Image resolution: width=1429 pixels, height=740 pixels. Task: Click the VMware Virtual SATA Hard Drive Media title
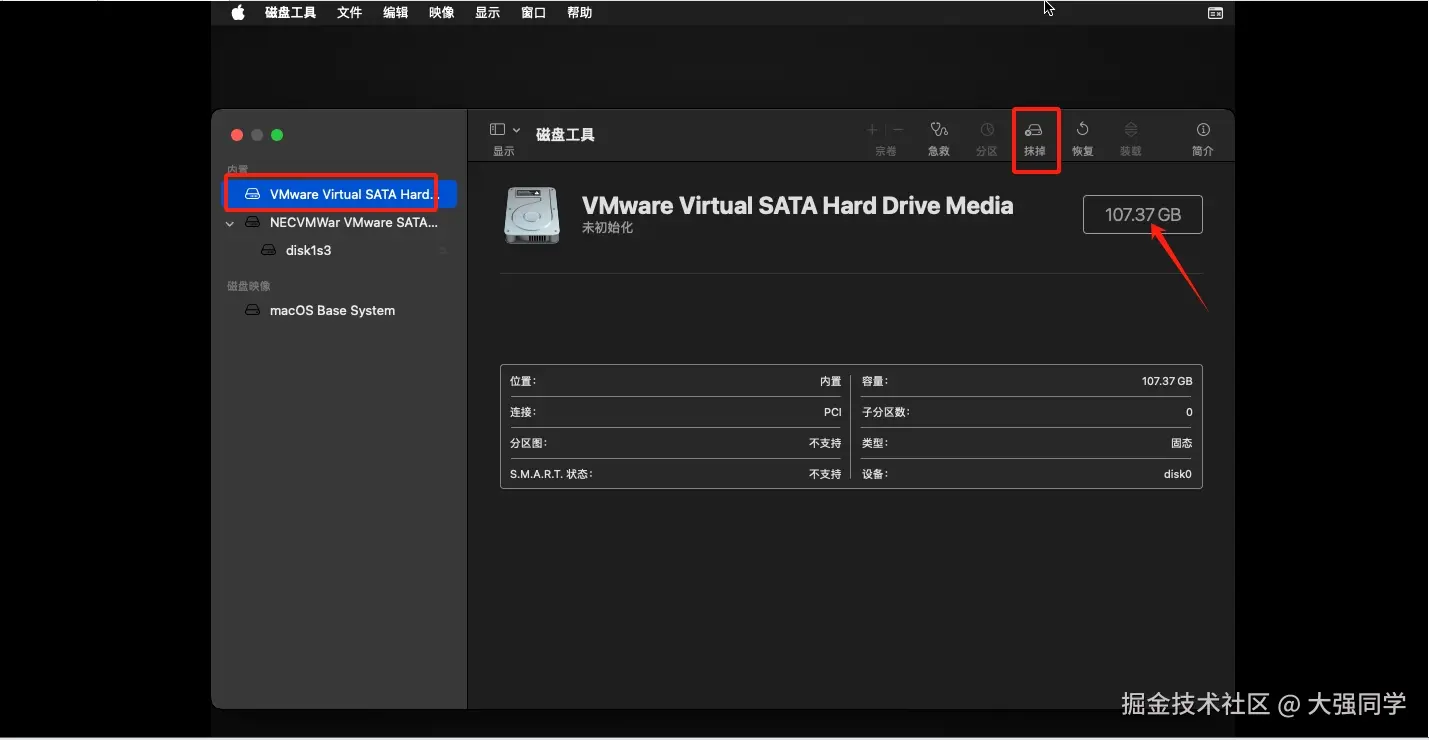point(797,206)
